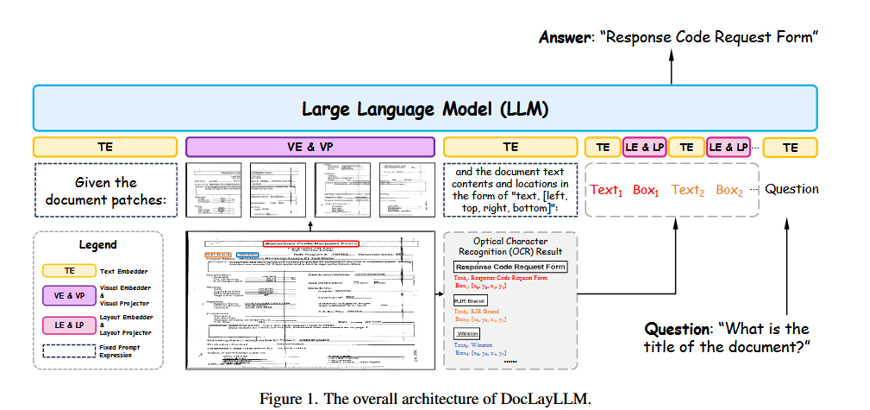
Task: Click the orange Text2 token
Action: [x=688, y=189]
